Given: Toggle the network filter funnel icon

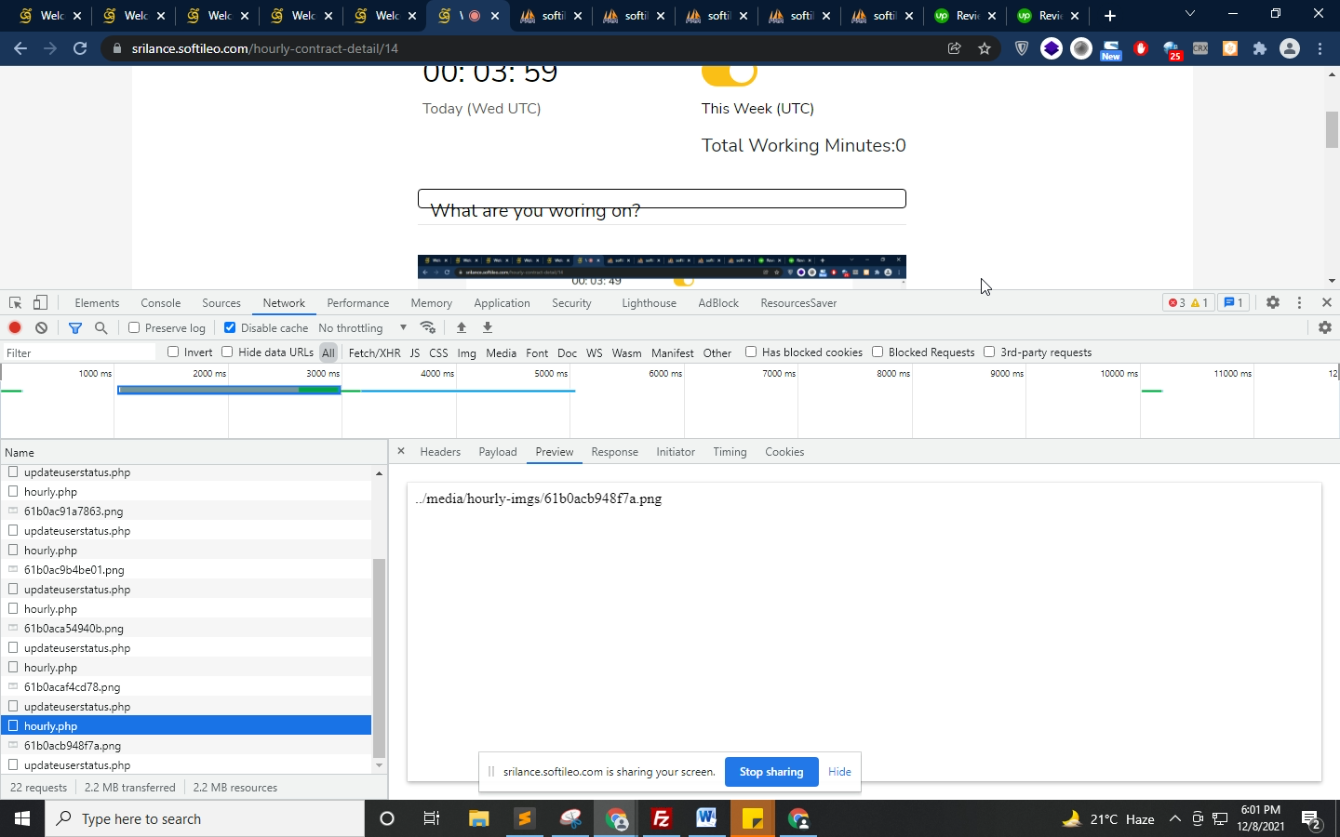Looking at the screenshot, I should pos(75,328).
